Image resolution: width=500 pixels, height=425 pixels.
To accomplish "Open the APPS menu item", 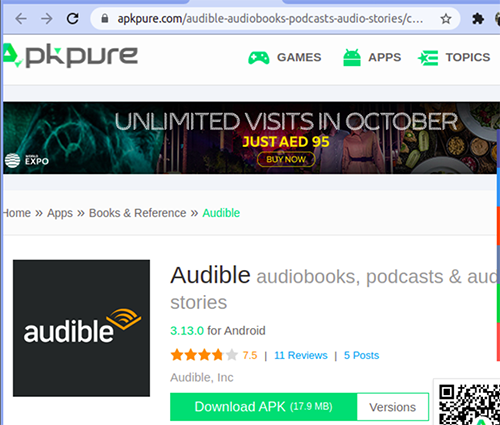I will click(384, 57).
